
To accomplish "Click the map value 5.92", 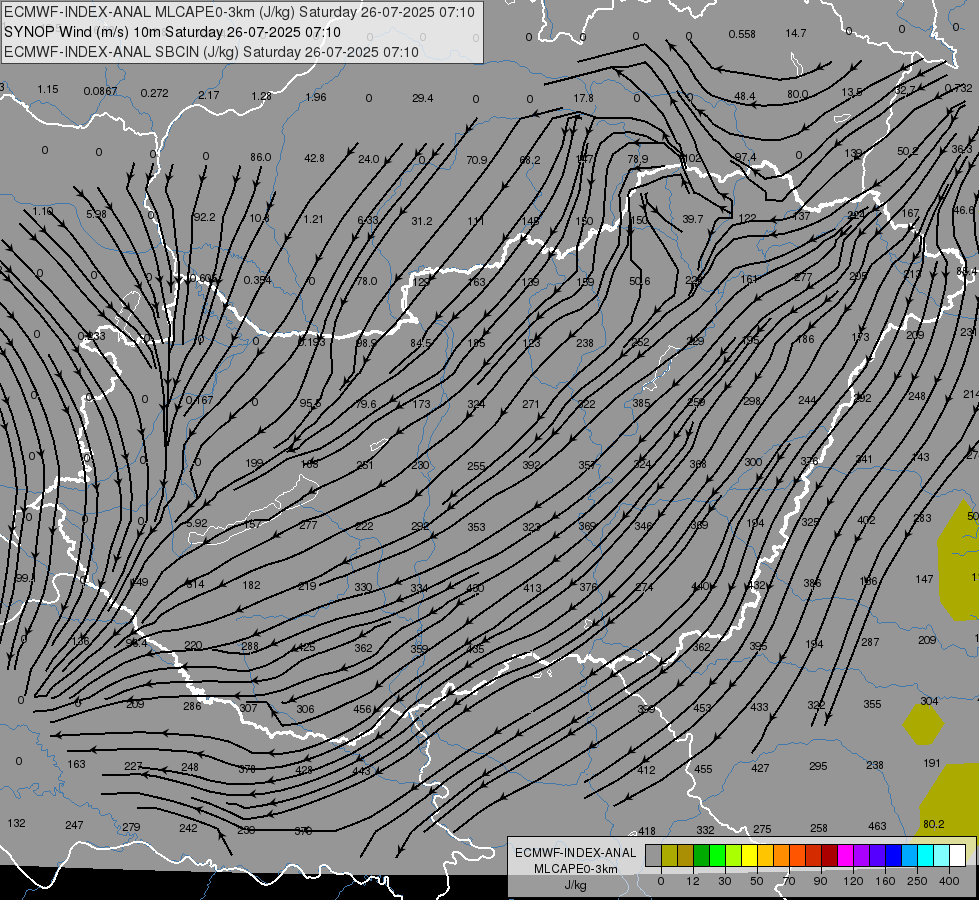I will point(197,523).
